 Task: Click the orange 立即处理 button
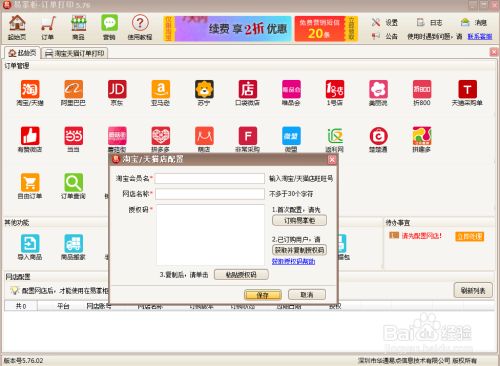(x=470, y=236)
